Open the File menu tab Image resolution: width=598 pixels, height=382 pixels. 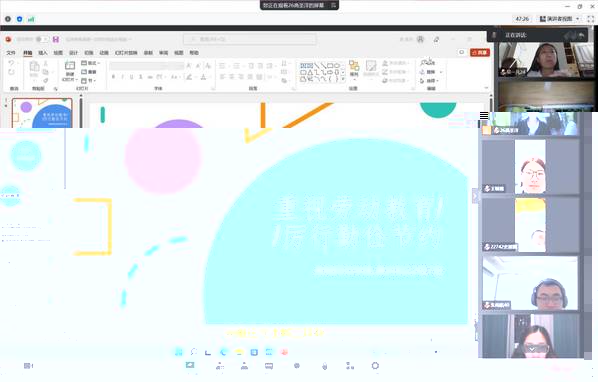coord(11,53)
